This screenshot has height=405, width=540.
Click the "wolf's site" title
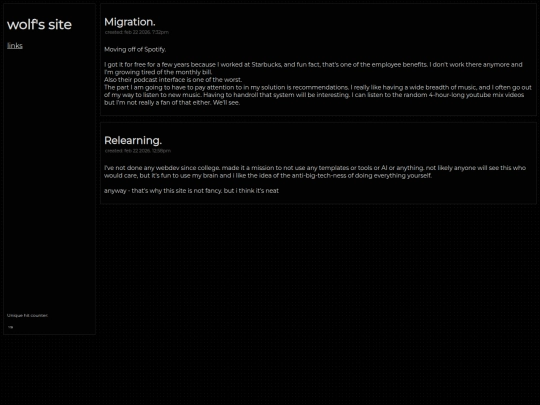click(x=39, y=24)
